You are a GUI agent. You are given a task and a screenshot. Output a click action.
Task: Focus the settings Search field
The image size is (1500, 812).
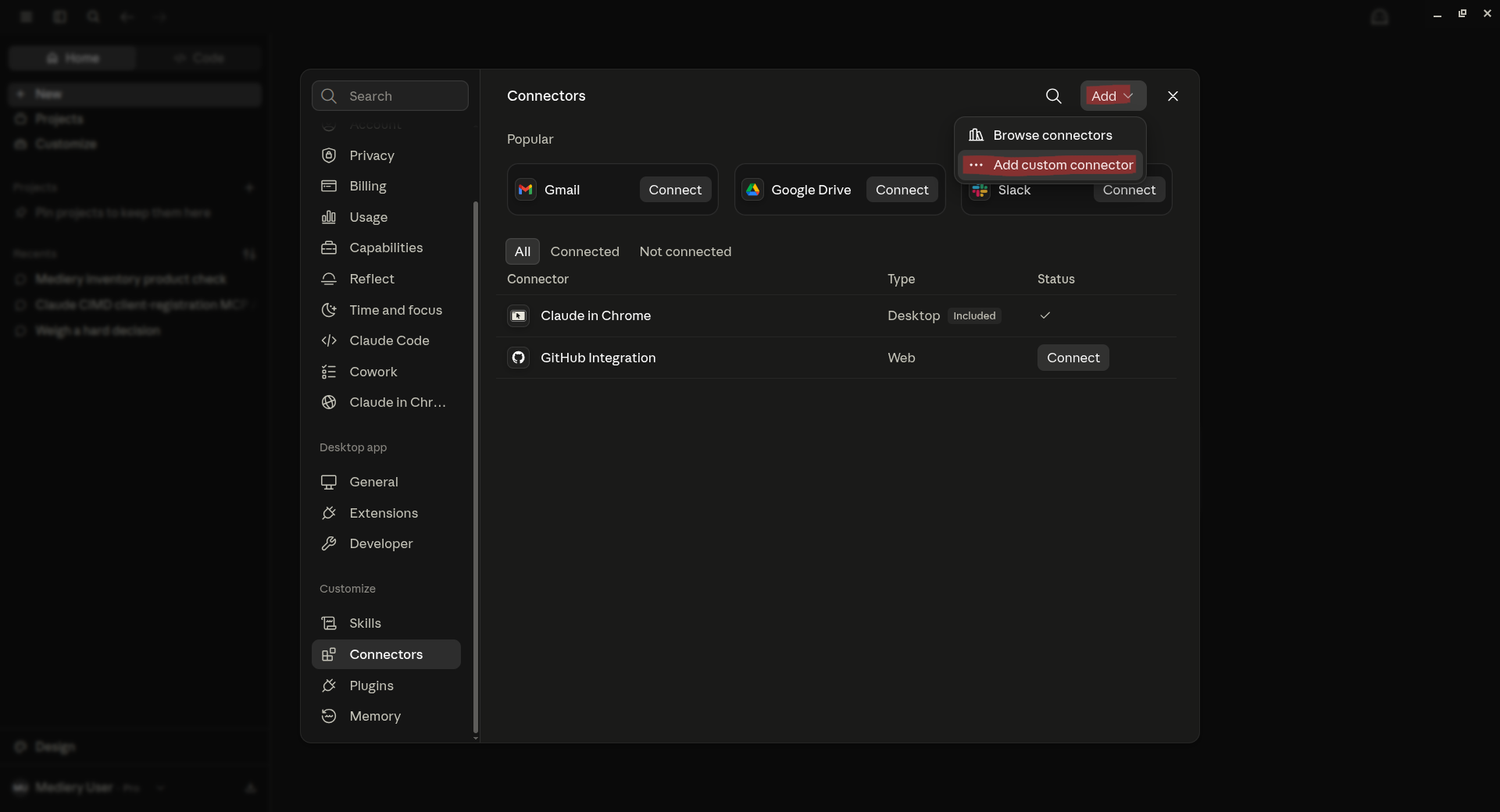click(390, 96)
